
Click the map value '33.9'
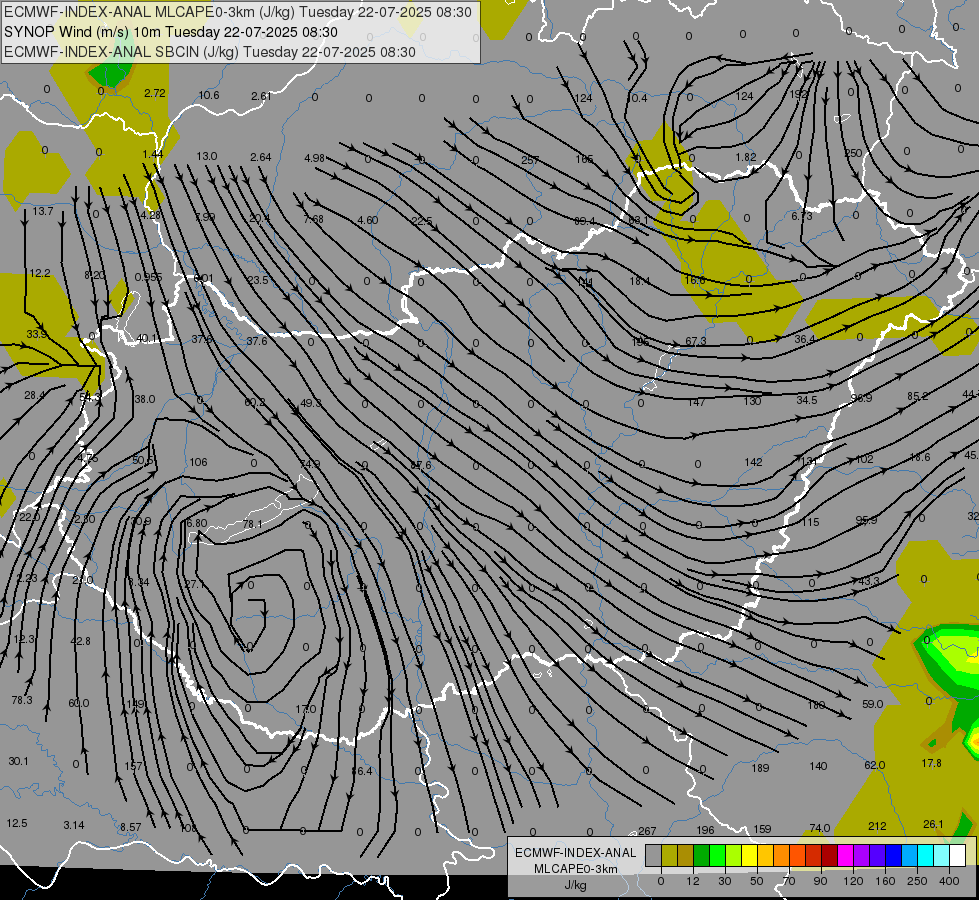point(37,334)
